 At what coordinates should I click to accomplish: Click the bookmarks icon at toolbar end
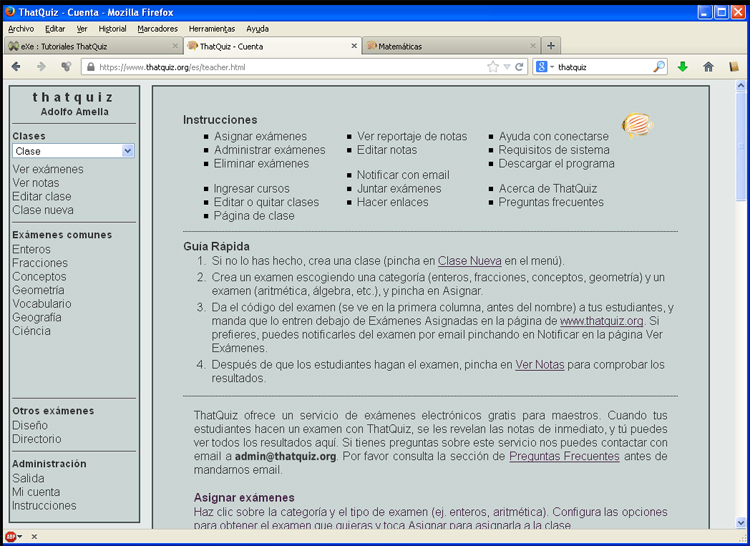point(734,67)
